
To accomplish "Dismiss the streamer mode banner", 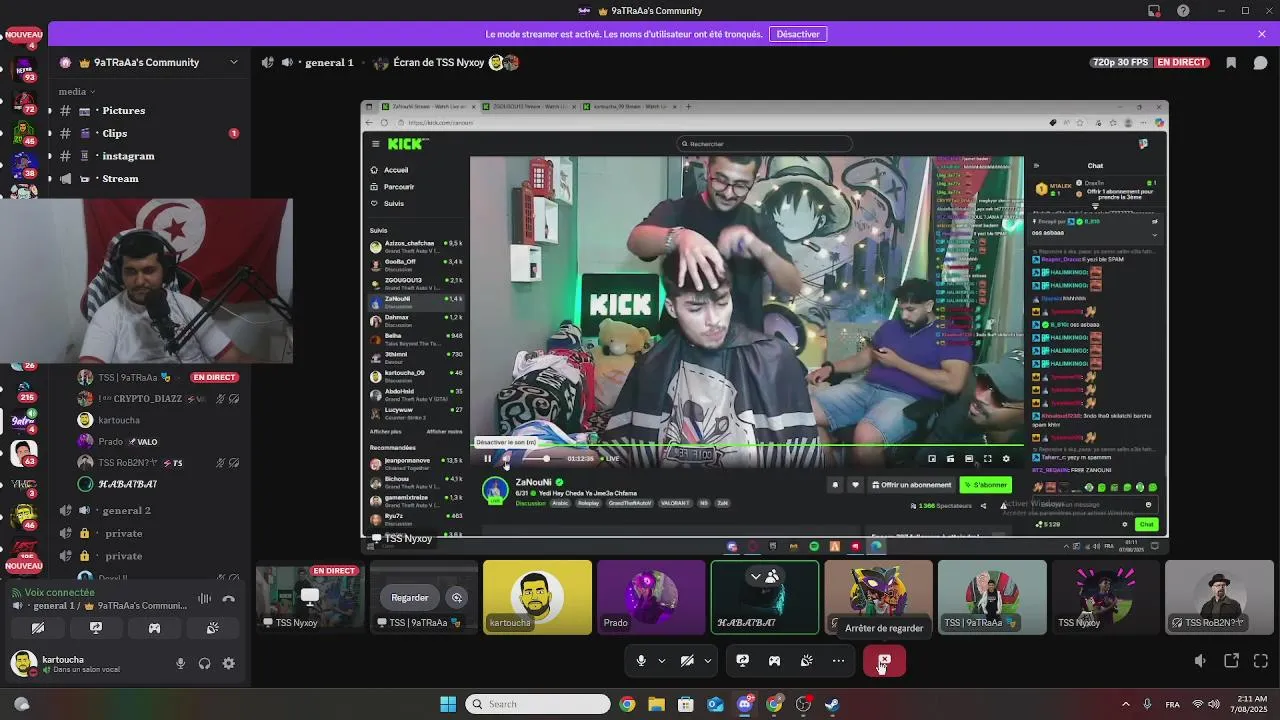I will pyautogui.click(x=1262, y=34).
